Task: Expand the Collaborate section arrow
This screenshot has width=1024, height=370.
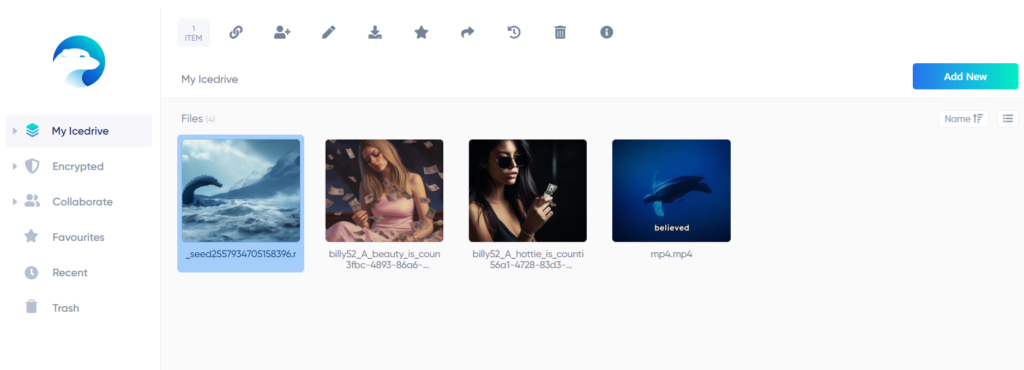Action: pos(15,202)
